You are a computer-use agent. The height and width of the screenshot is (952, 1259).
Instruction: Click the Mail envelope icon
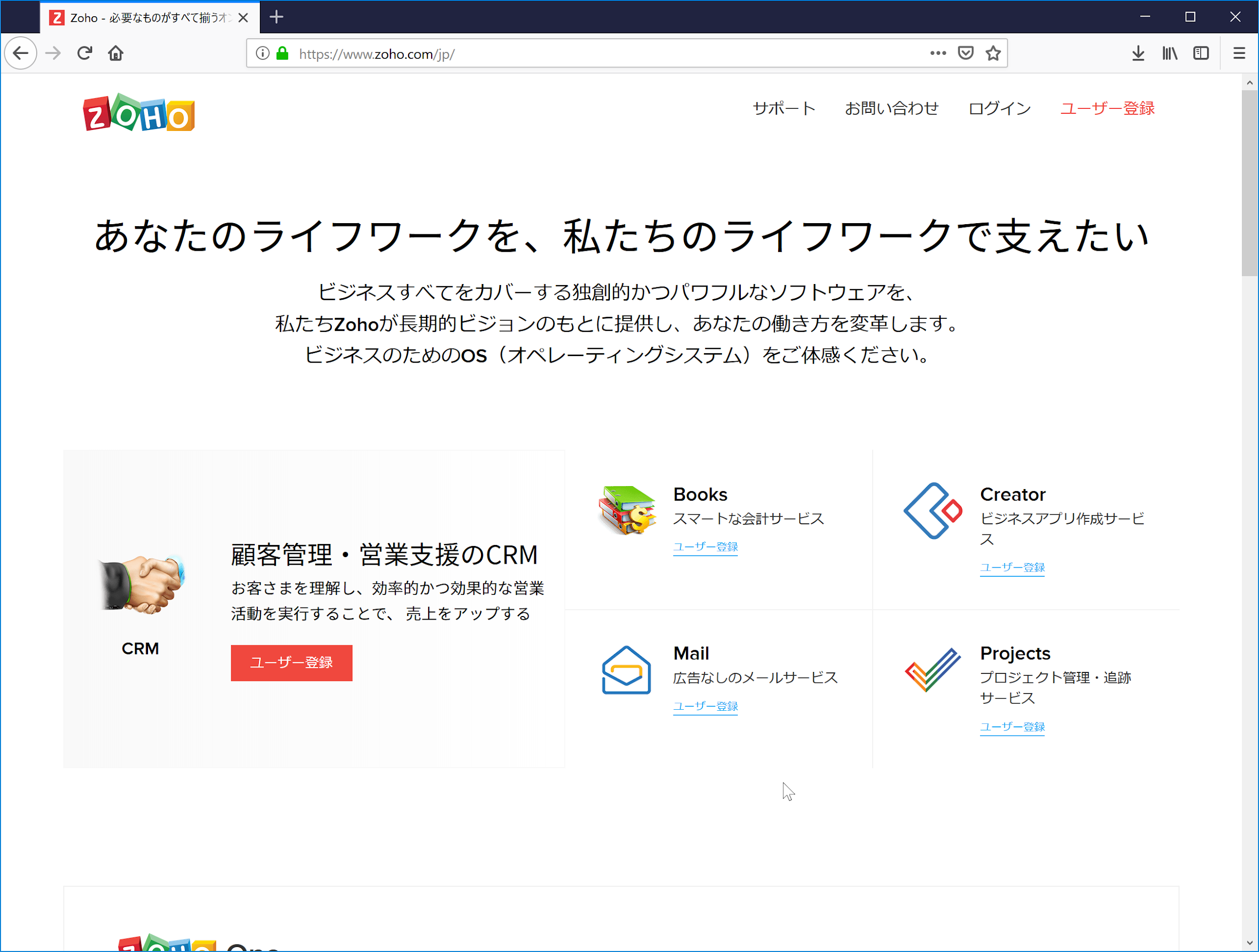626,669
